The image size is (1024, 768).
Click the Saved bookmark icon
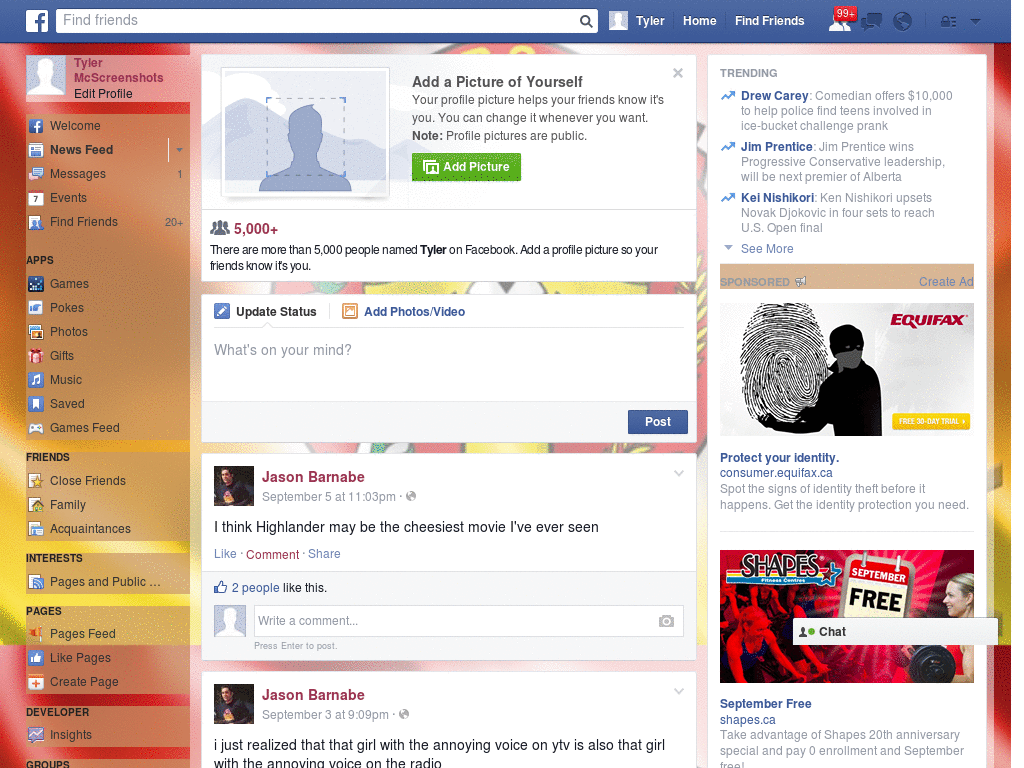point(36,404)
